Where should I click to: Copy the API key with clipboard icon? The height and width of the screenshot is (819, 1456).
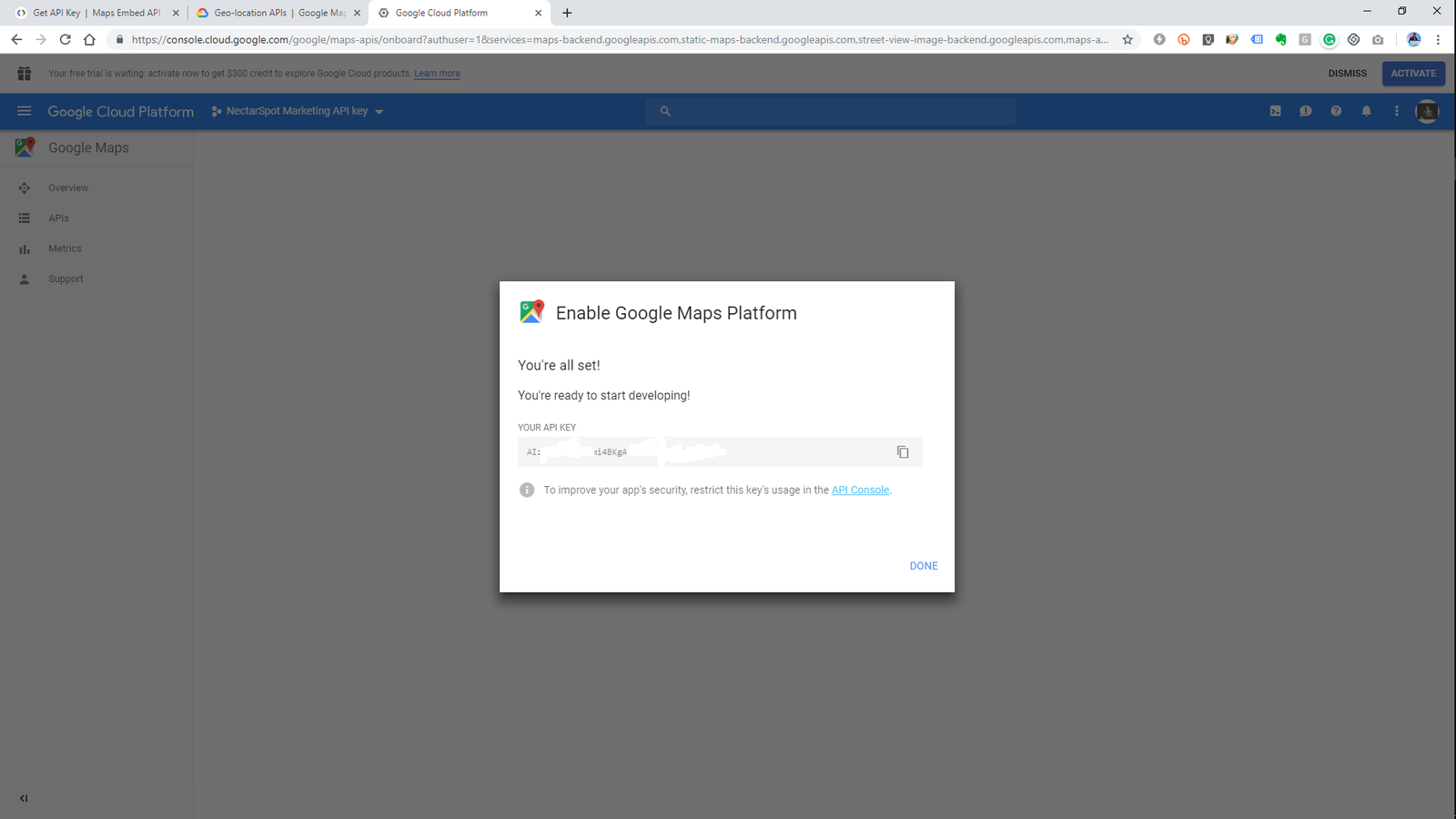pos(902,452)
